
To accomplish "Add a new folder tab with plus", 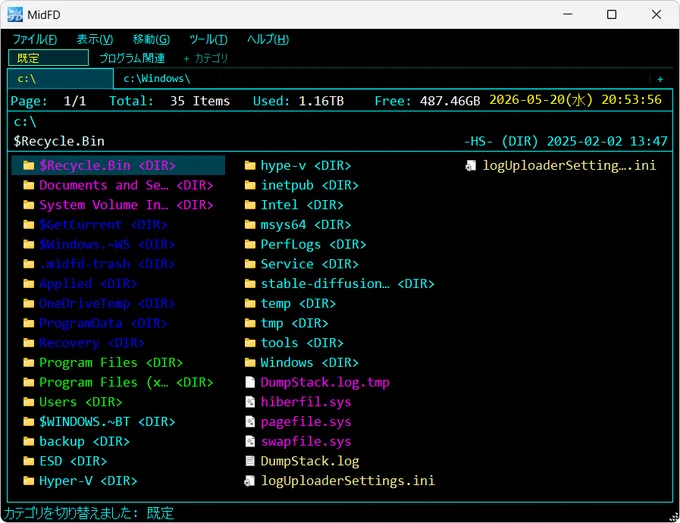I will pos(660,79).
